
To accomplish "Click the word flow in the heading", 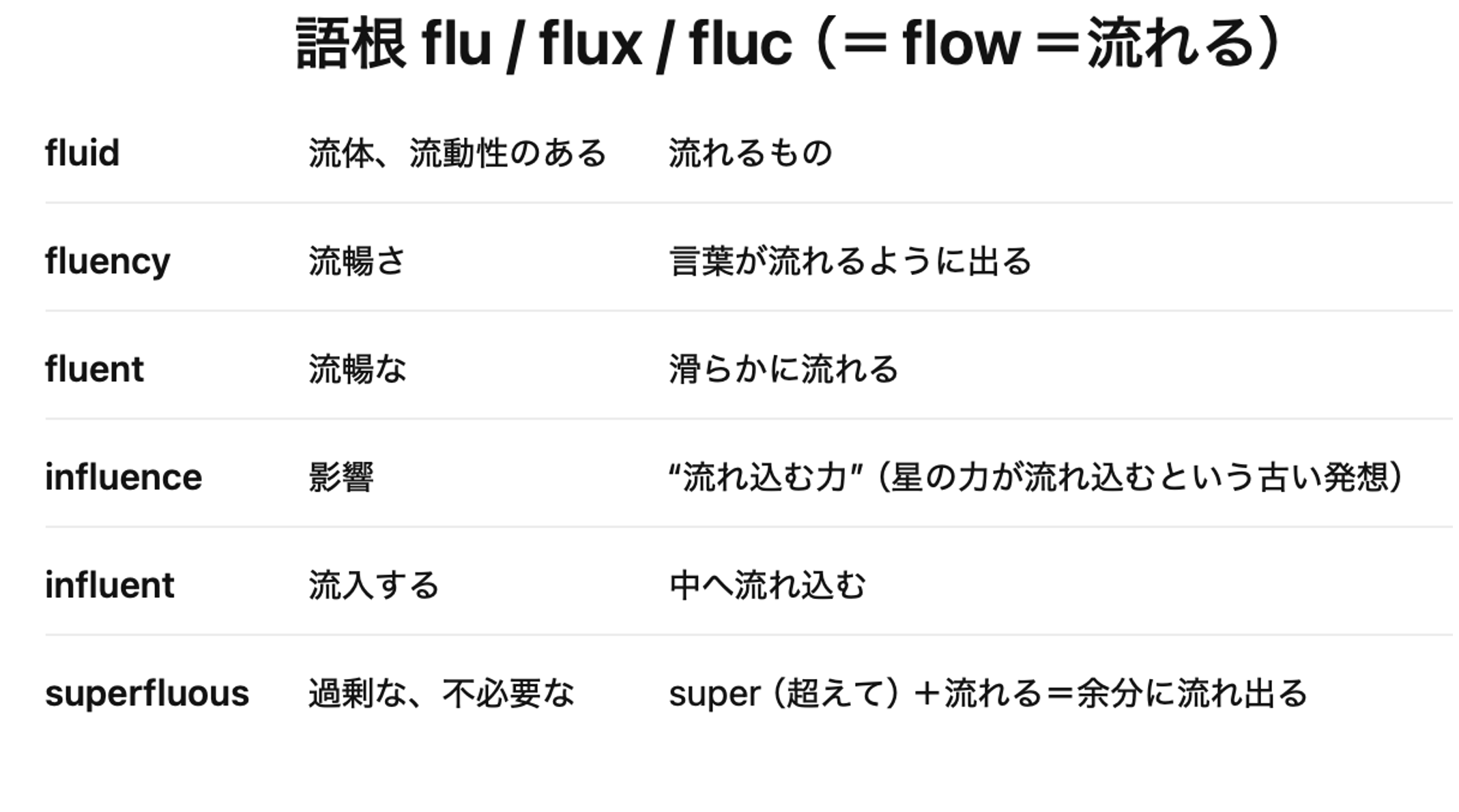I will point(961,44).
